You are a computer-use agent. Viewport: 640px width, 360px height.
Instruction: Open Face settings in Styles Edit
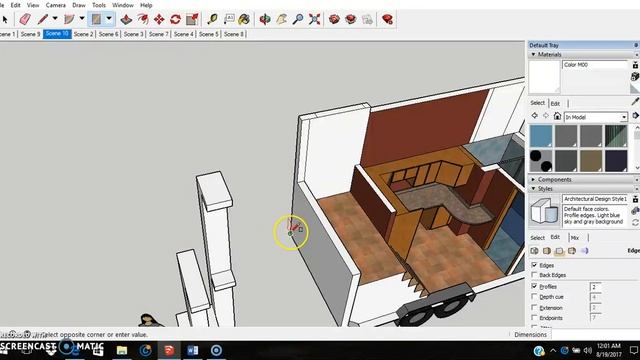[x=547, y=251]
